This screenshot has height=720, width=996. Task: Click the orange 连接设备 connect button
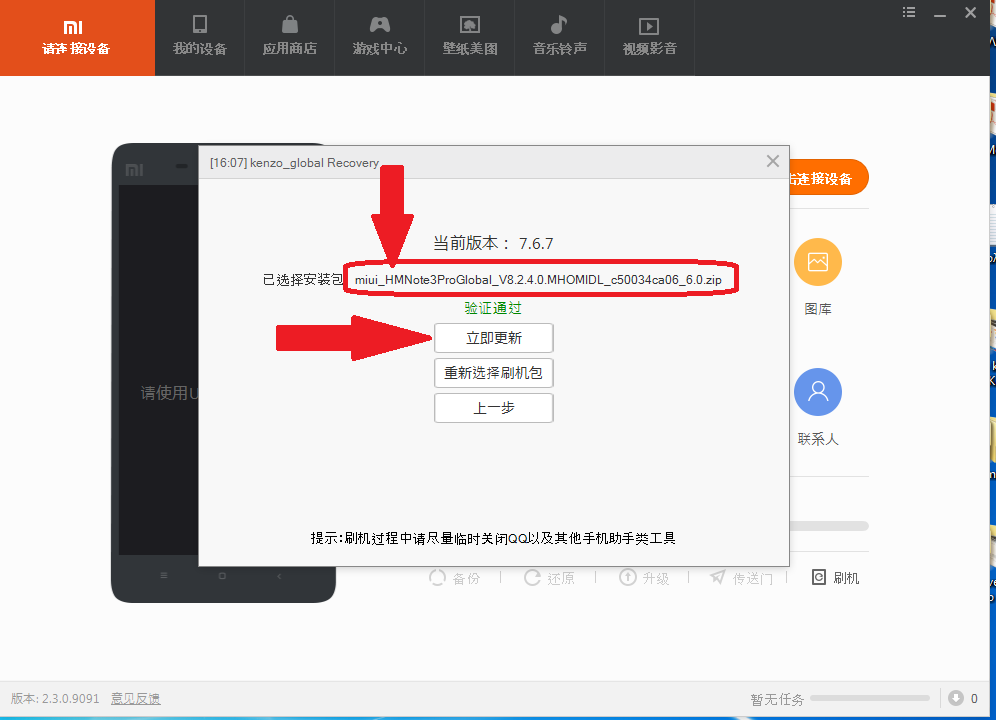click(827, 178)
